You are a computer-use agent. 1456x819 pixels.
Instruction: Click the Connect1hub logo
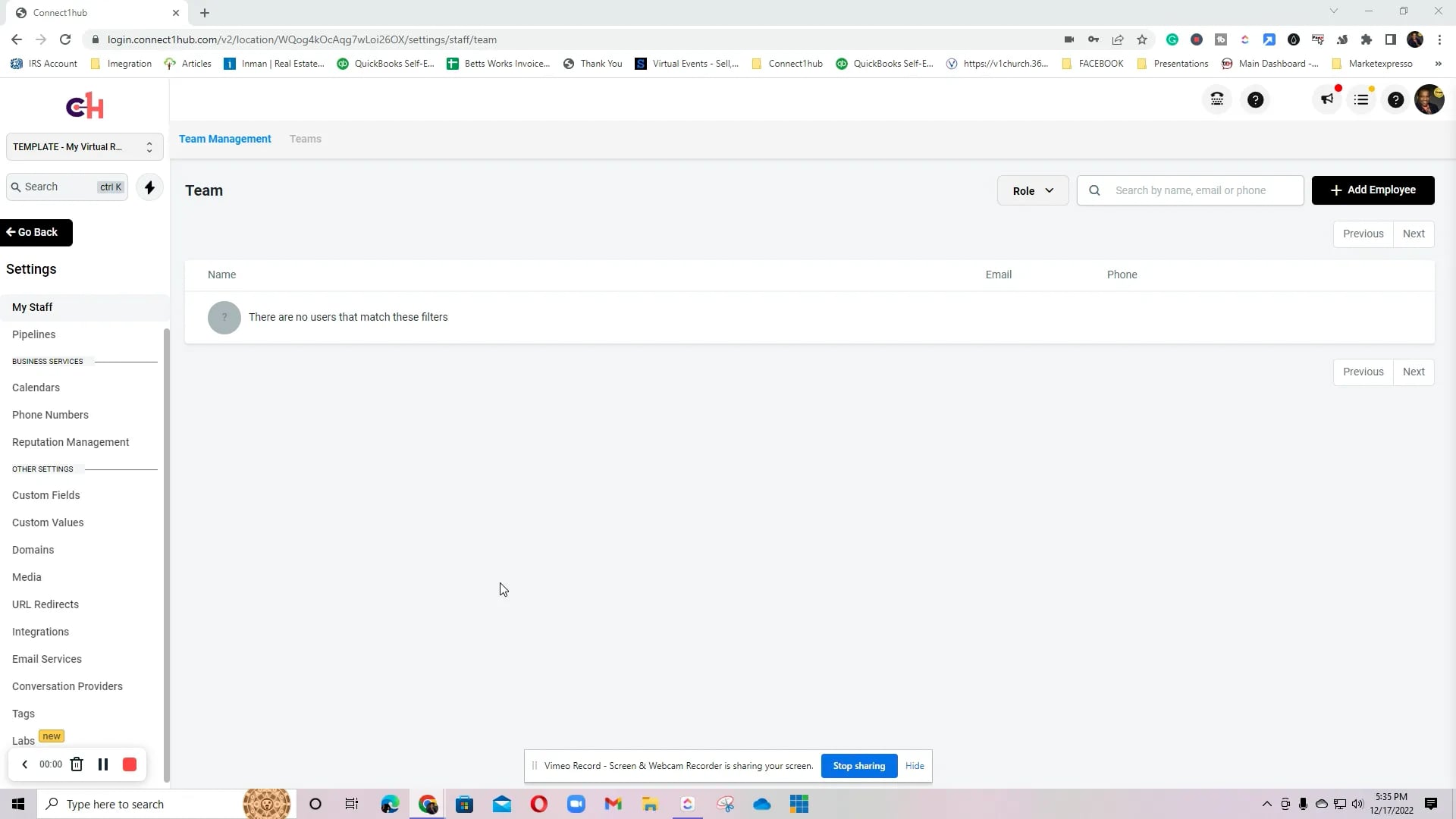point(84,105)
